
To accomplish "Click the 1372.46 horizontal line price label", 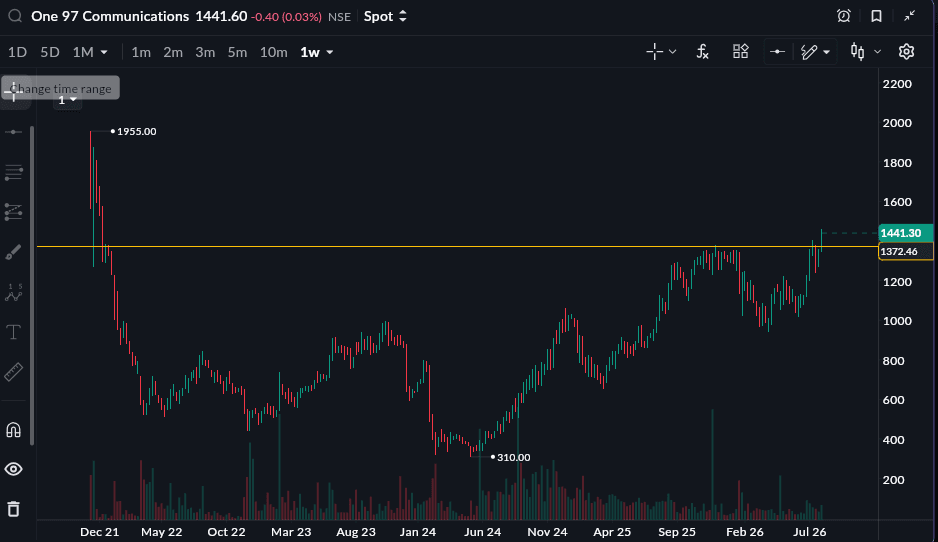I will click(x=906, y=251).
